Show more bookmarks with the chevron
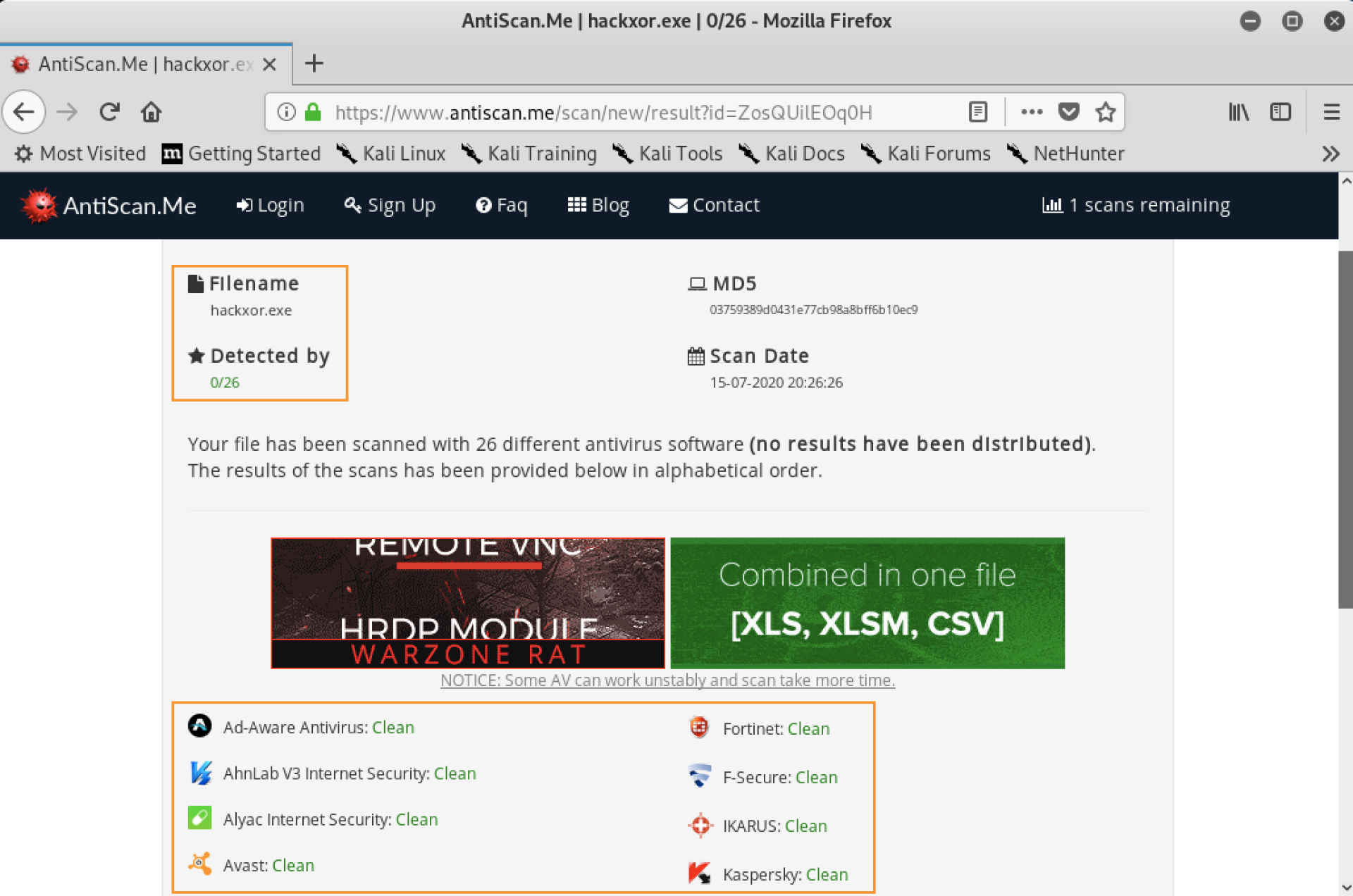Viewport: 1353px width, 896px height. pyautogui.click(x=1330, y=154)
